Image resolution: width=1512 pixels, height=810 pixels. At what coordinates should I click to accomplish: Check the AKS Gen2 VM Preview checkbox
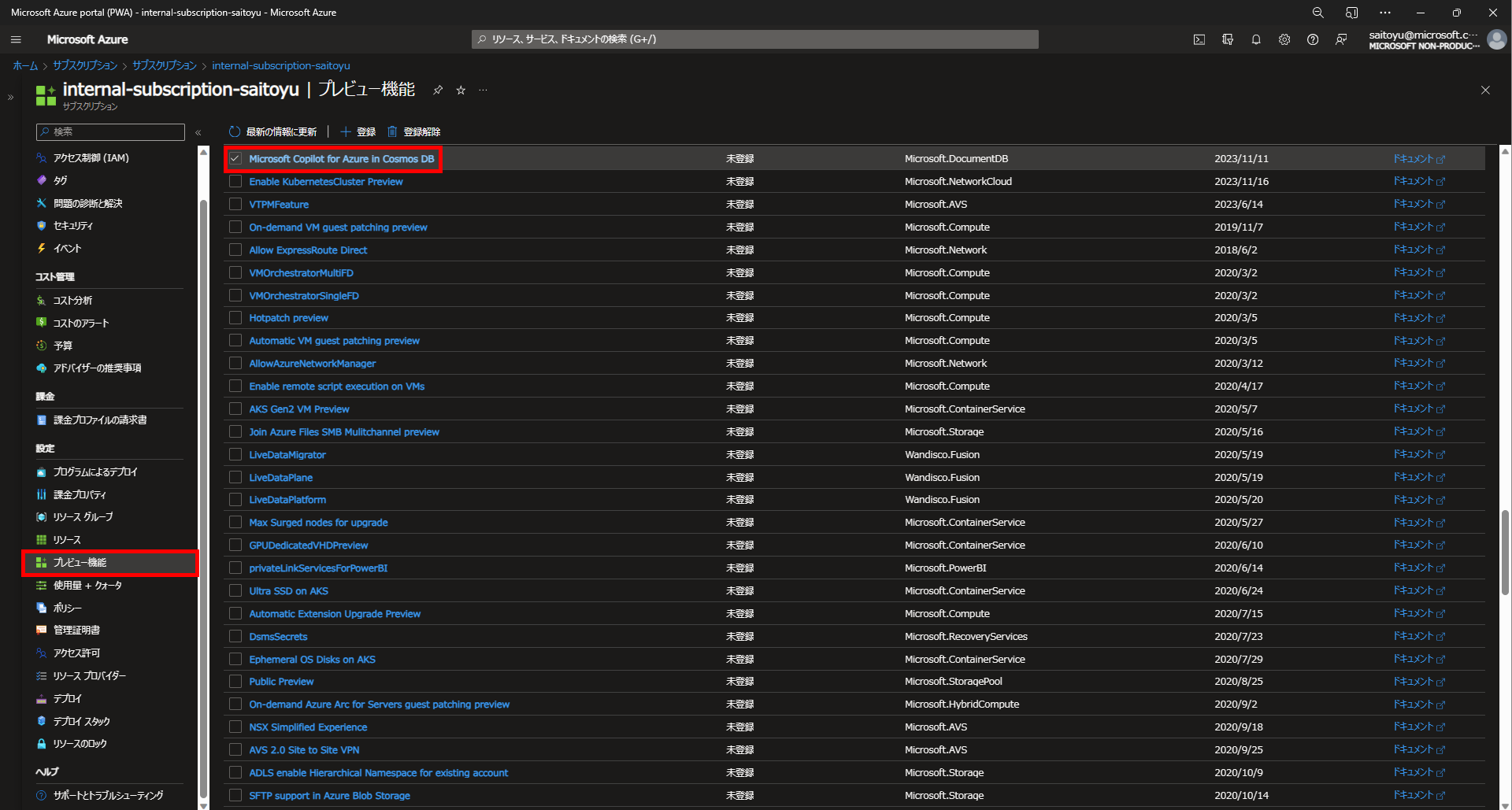click(235, 409)
